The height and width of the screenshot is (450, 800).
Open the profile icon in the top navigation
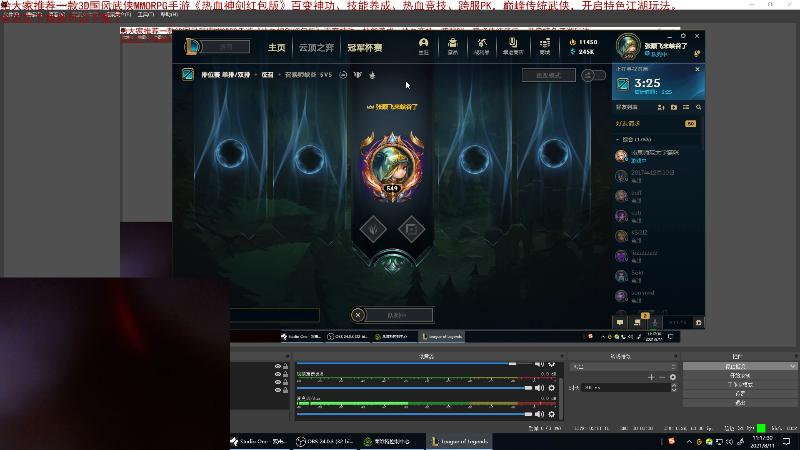click(423, 43)
